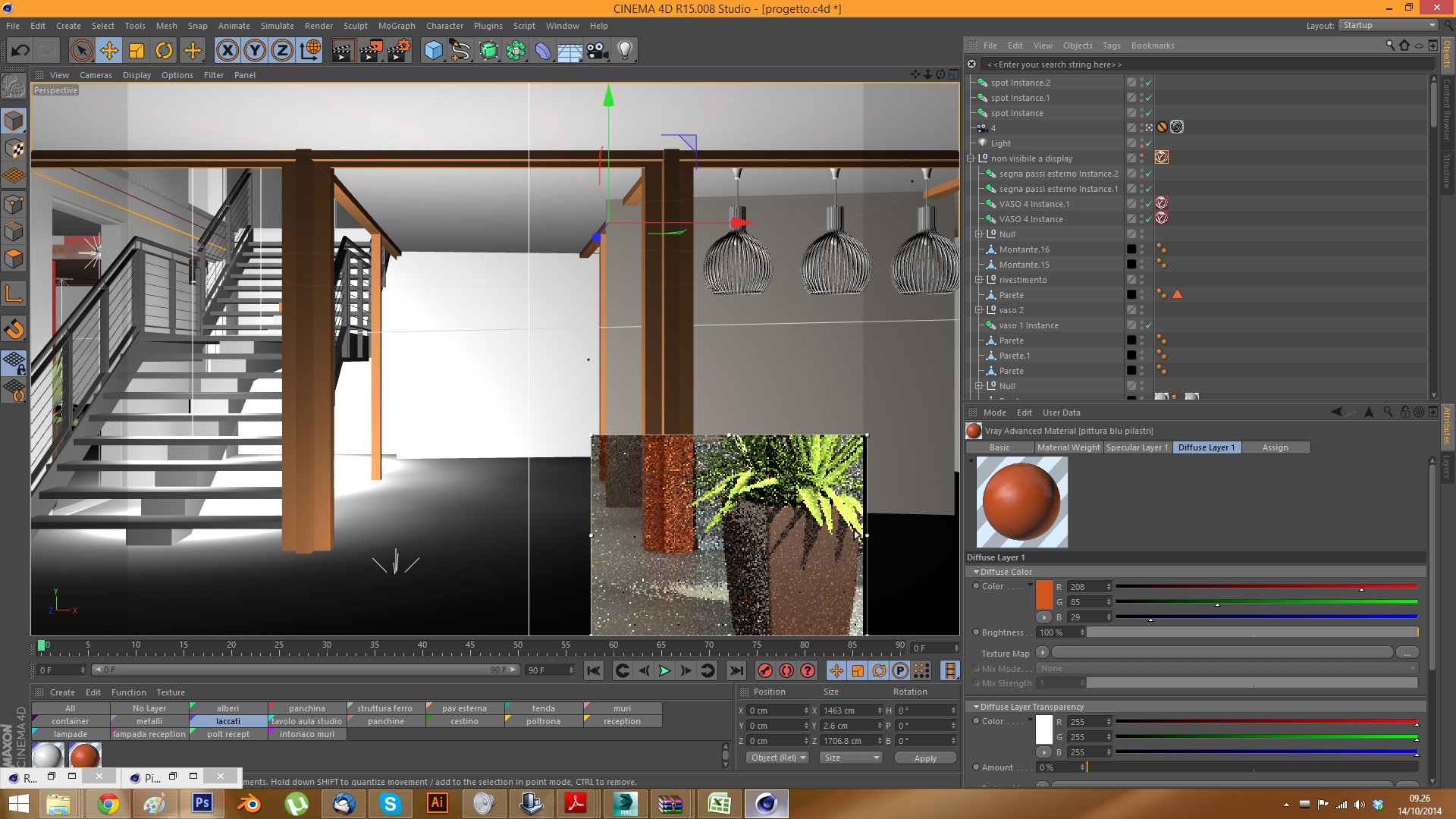Viewport: 1456px width, 819px height.
Task: Click the Apply button in coordinates panel
Action: [924, 758]
